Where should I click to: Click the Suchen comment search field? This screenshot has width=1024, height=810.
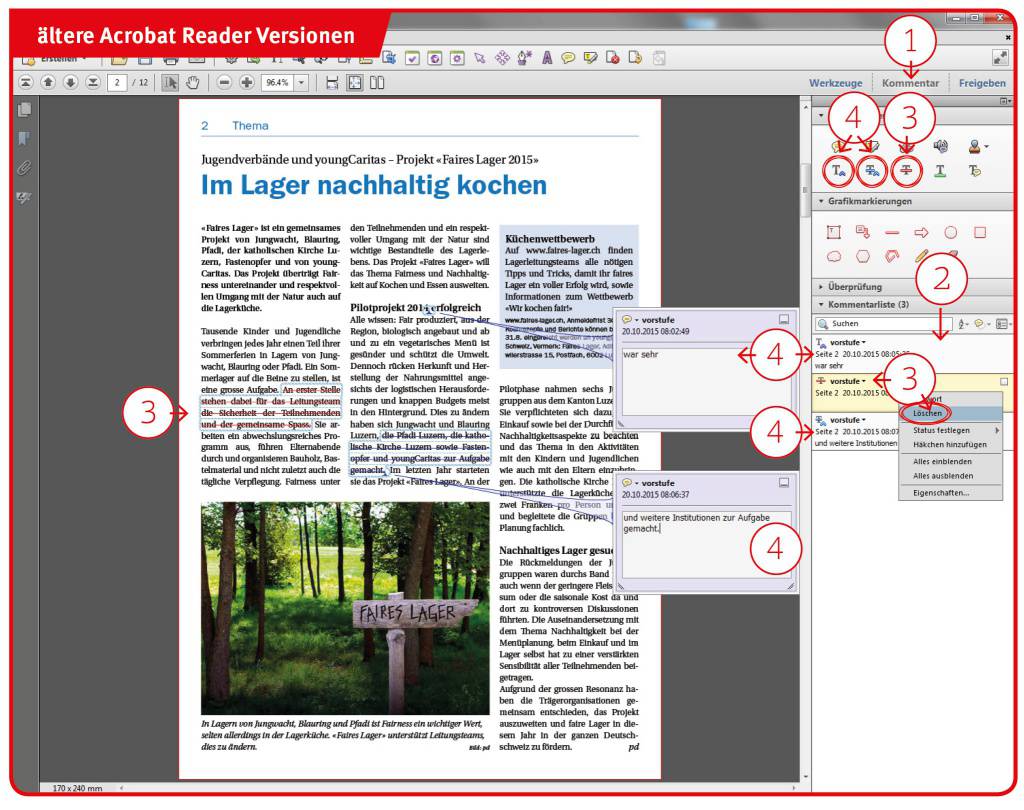pyautogui.click(x=883, y=324)
